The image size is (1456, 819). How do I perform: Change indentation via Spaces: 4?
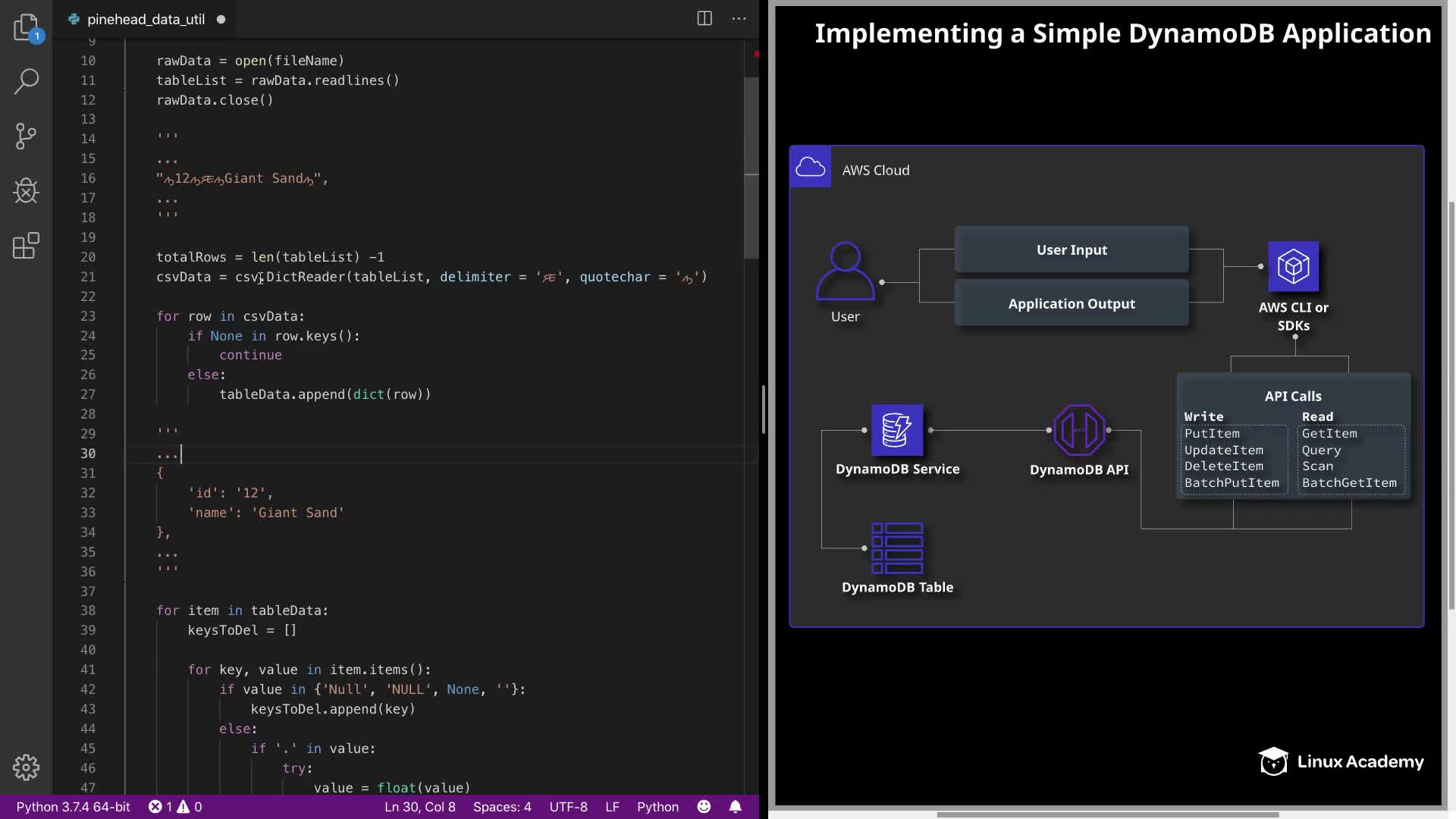coord(502,807)
